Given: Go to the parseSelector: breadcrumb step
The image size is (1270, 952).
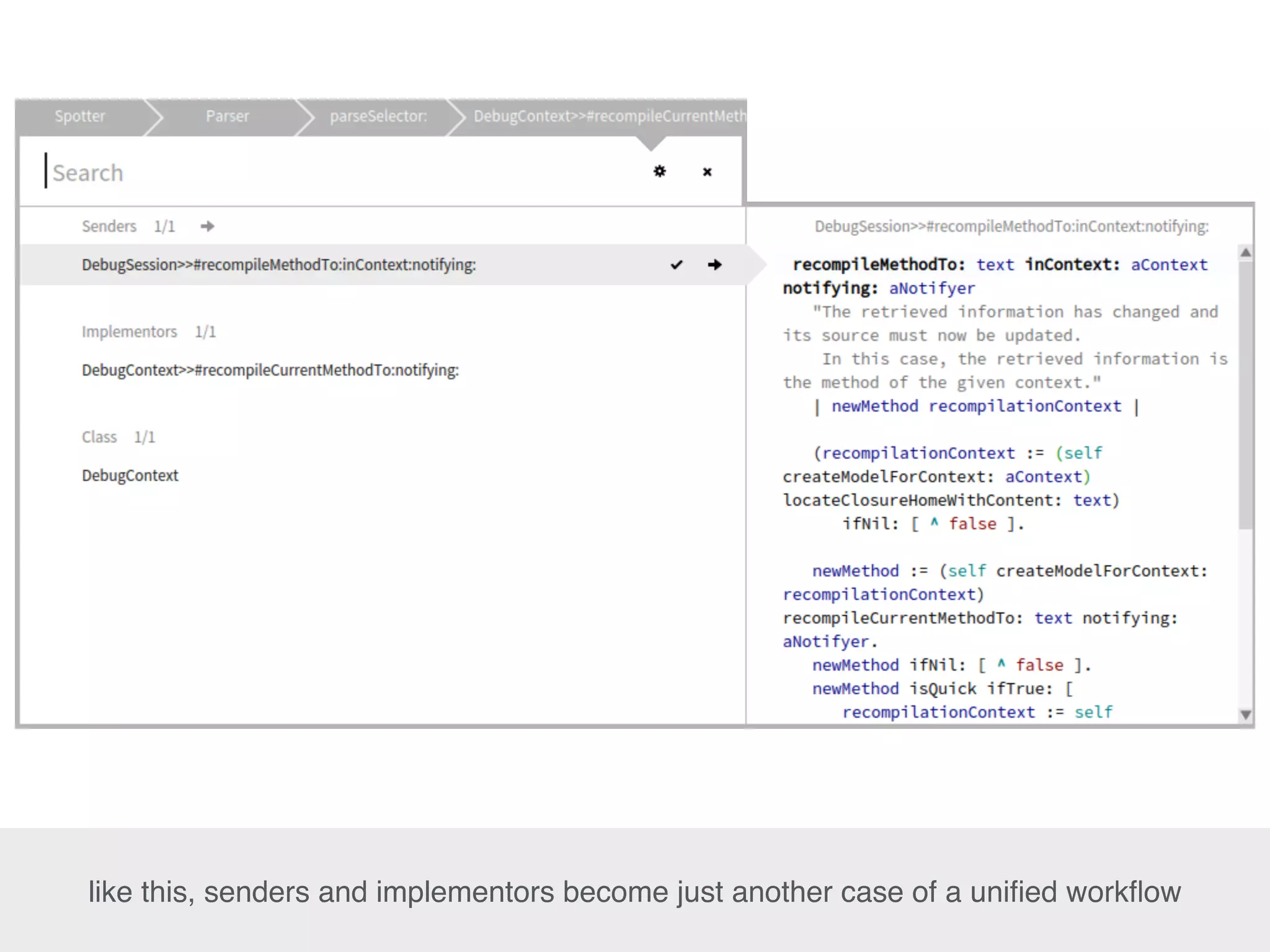Looking at the screenshot, I should pyautogui.click(x=378, y=116).
